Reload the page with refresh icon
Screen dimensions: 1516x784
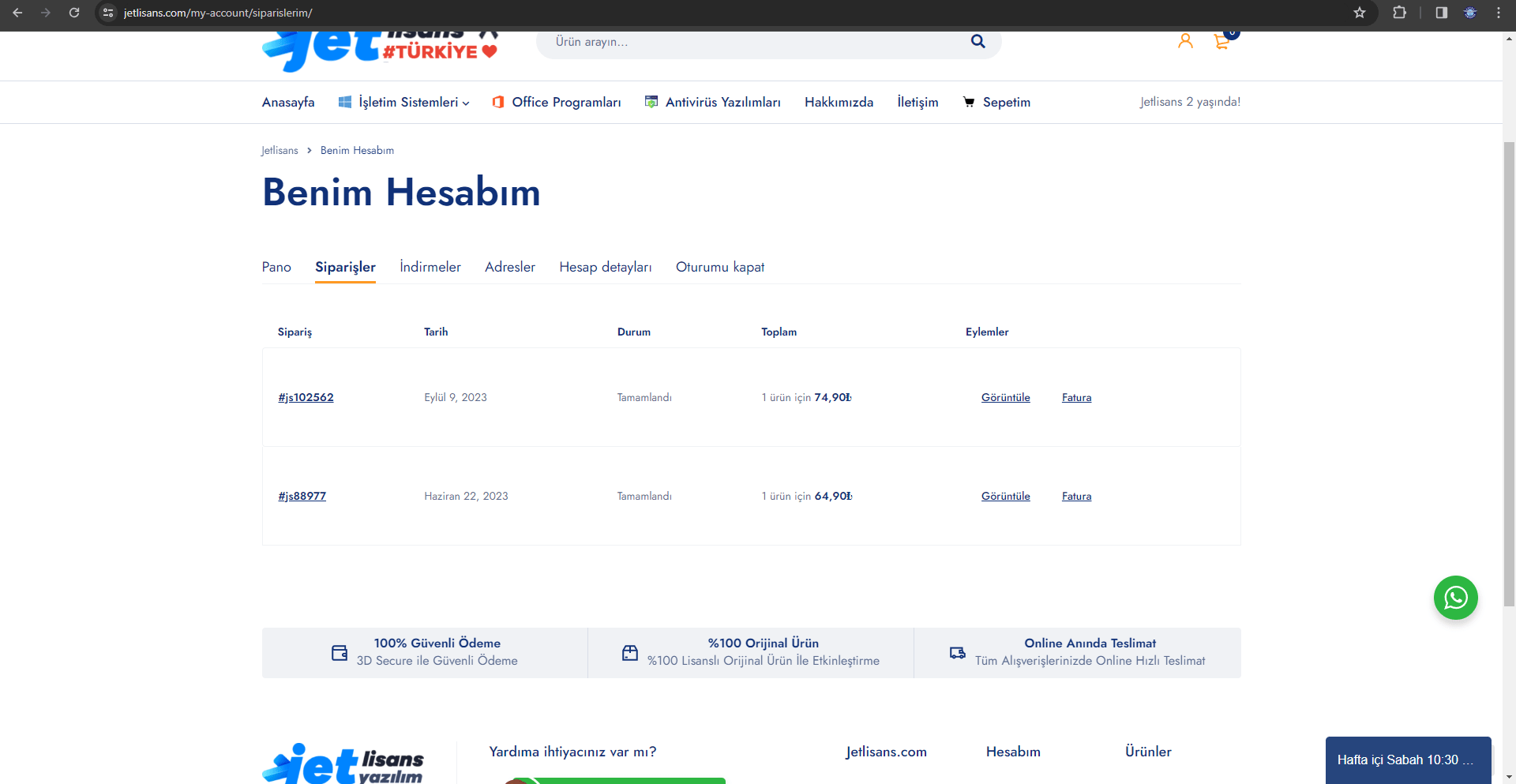click(74, 13)
